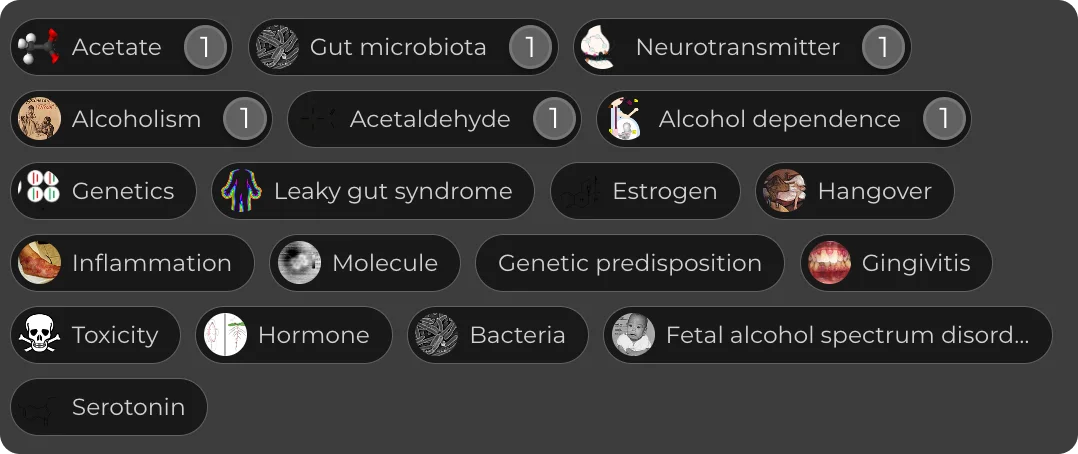1078x454 pixels.
Task: Click the Gingivitis teeth icon
Action: point(830,263)
